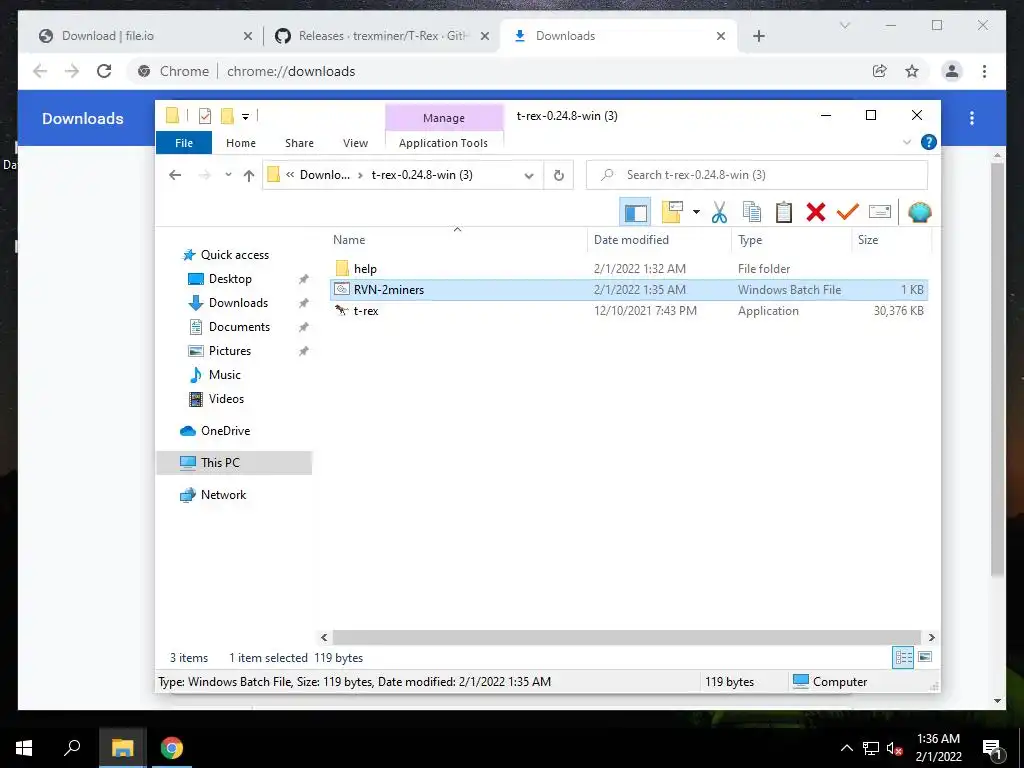Open Customize Quick Access Toolbar dropdown

coord(246,117)
